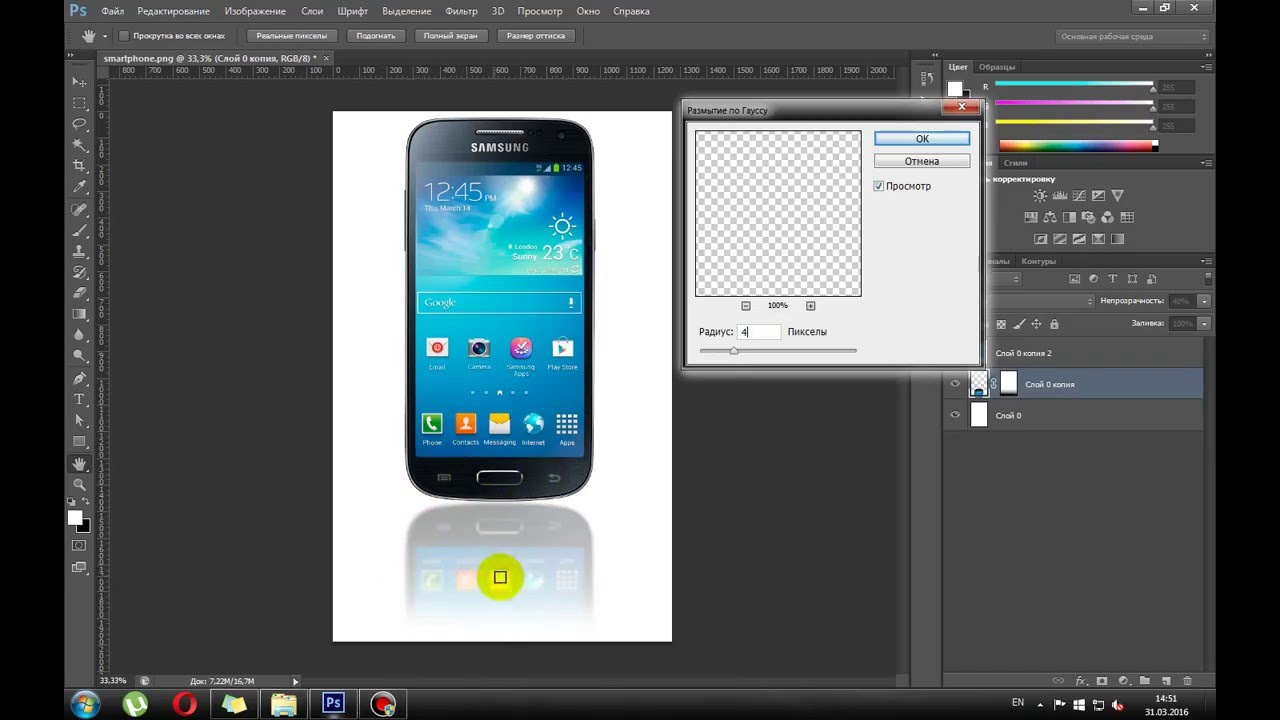Click the Подогнать button

pyautogui.click(x=376, y=36)
